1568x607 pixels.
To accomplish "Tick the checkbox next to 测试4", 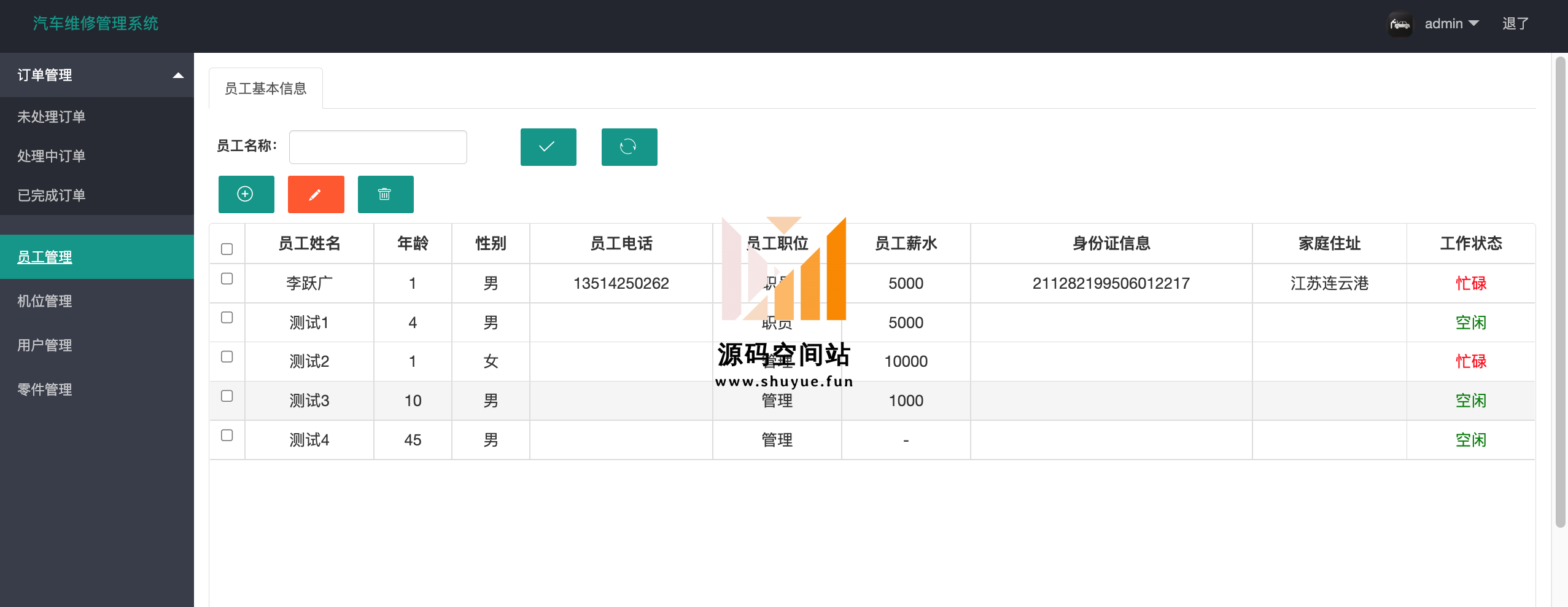I will (227, 436).
